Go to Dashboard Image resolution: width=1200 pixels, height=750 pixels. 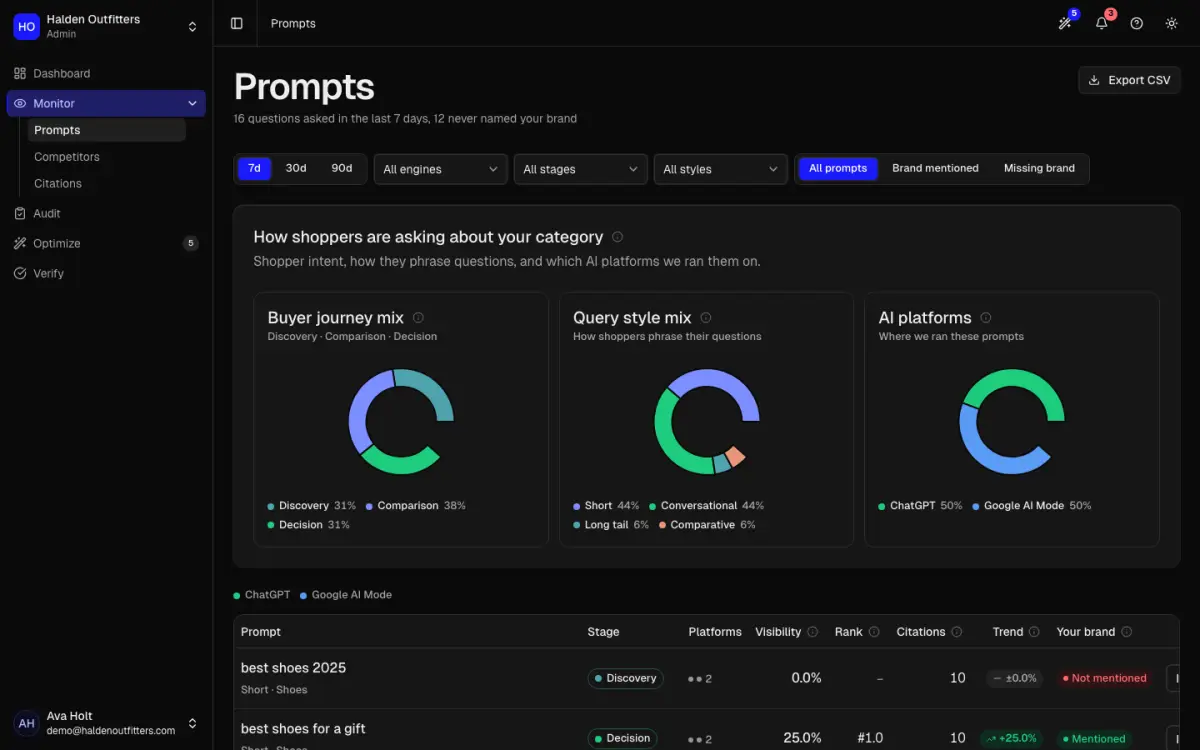tap(106, 73)
